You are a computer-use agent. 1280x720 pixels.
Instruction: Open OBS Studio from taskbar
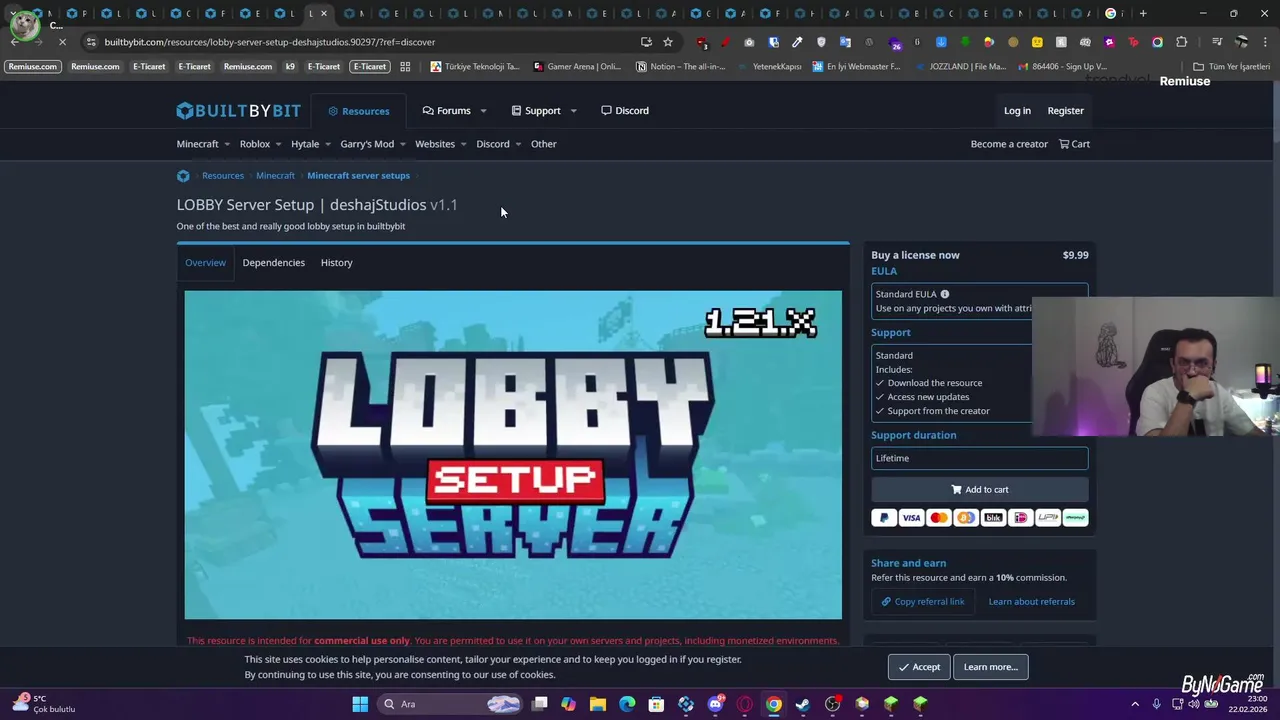pyautogui.click(x=832, y=704)
